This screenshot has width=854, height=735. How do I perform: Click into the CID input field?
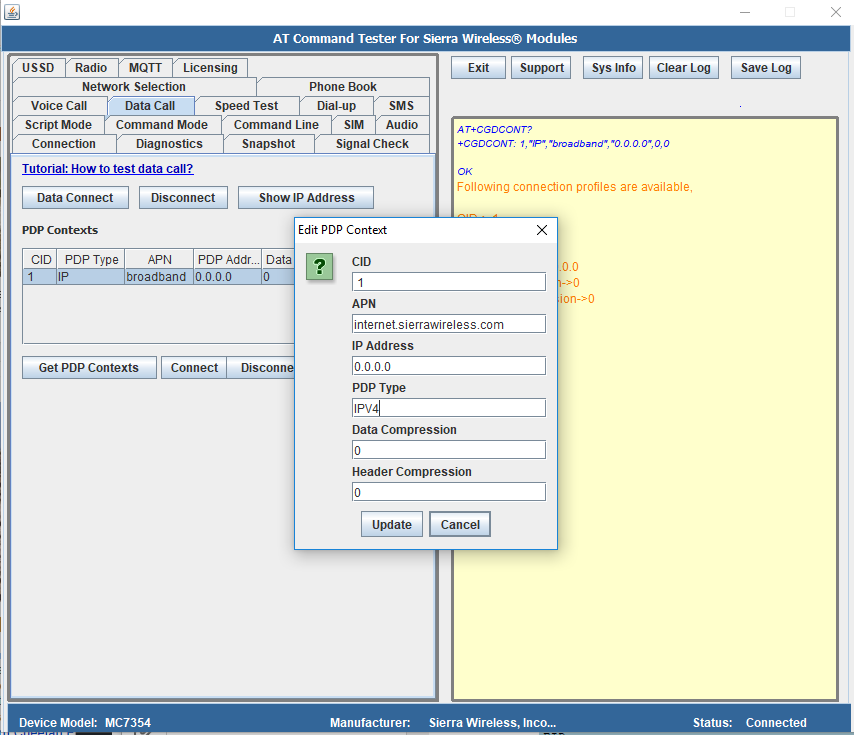pos(449,282)
